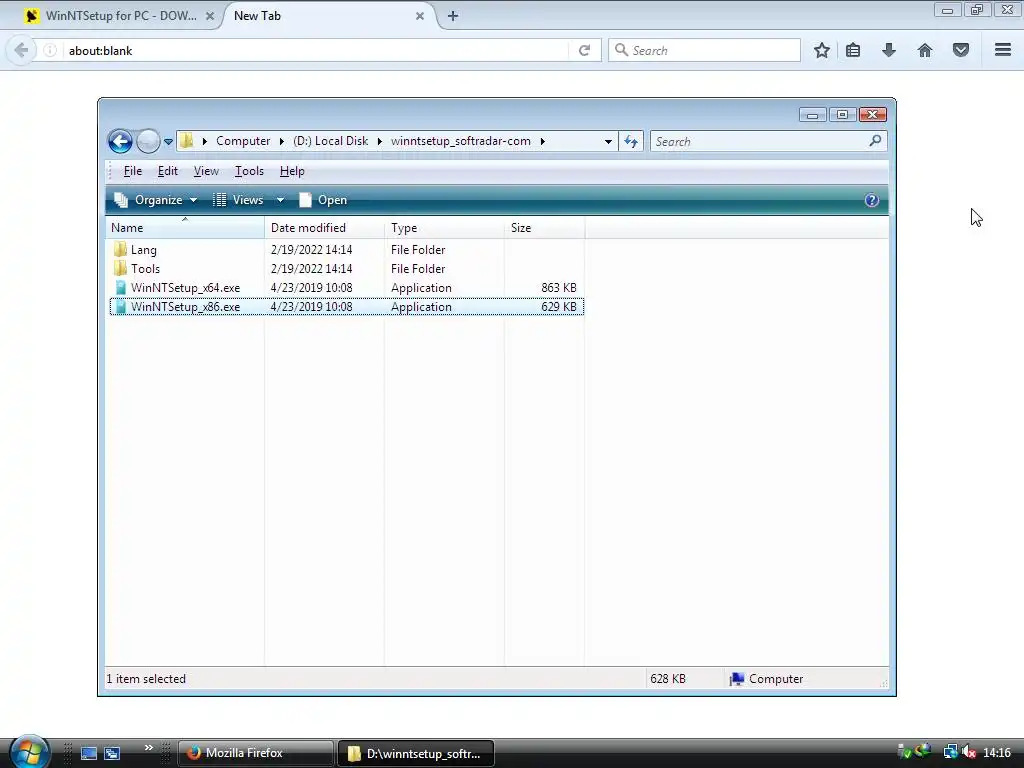
Task: Click the WinNTSetup_x86.exe file icon
Action: [x=120, y=306]
